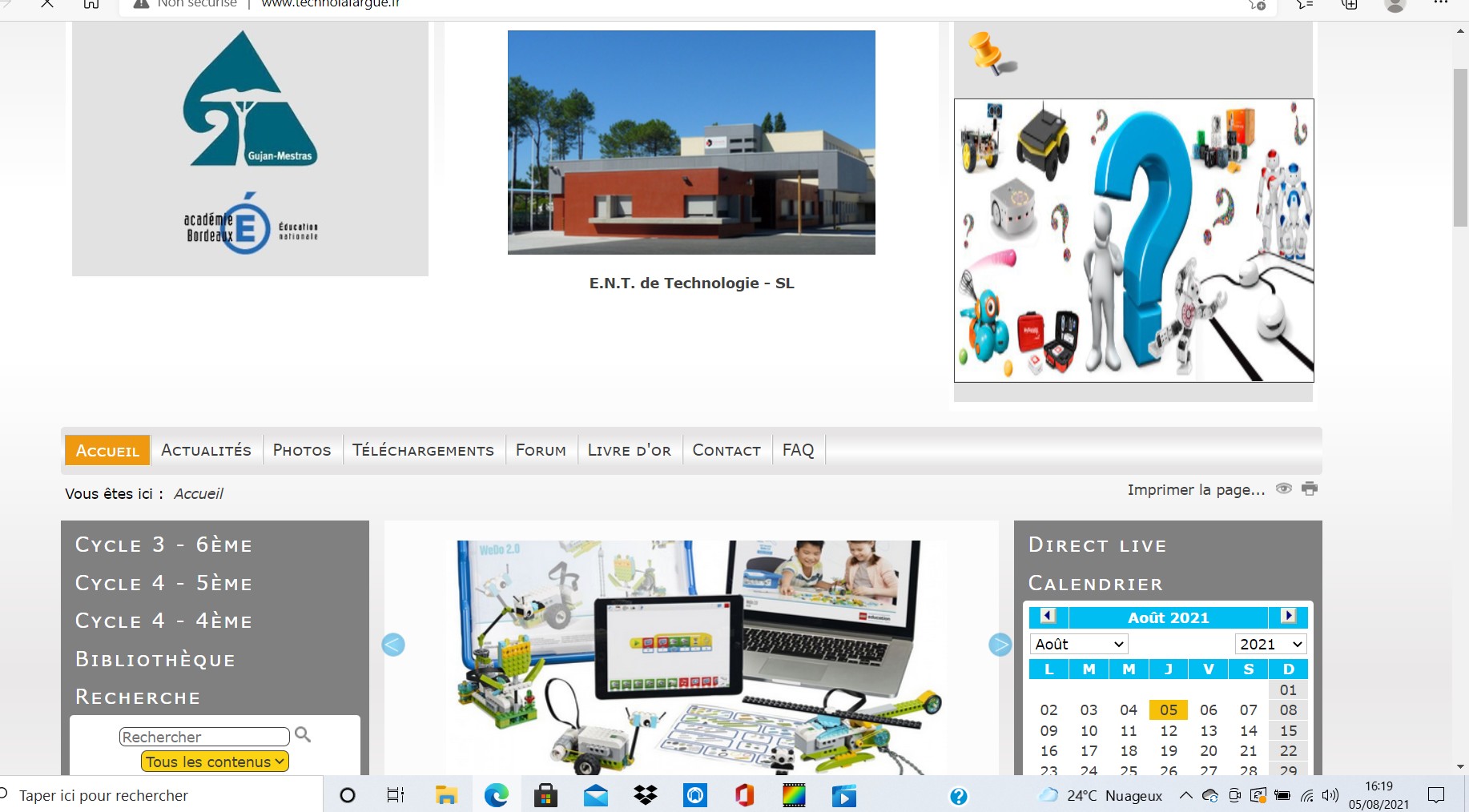Select date 15 in calendar
Screen dimensions: 1469x812
click(x=1288, y=730)
